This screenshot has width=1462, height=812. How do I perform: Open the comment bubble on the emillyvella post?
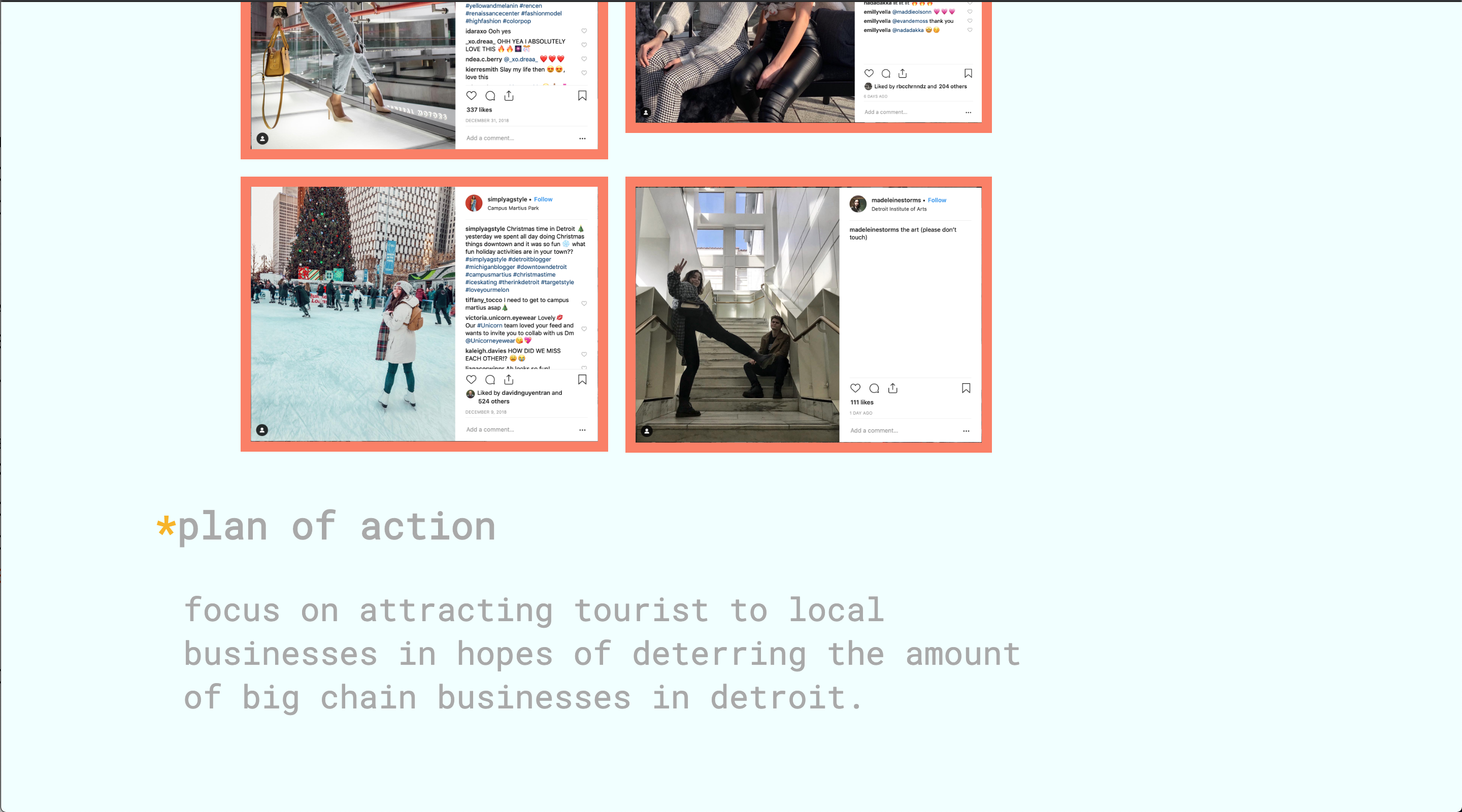click(x=886, y=73)
